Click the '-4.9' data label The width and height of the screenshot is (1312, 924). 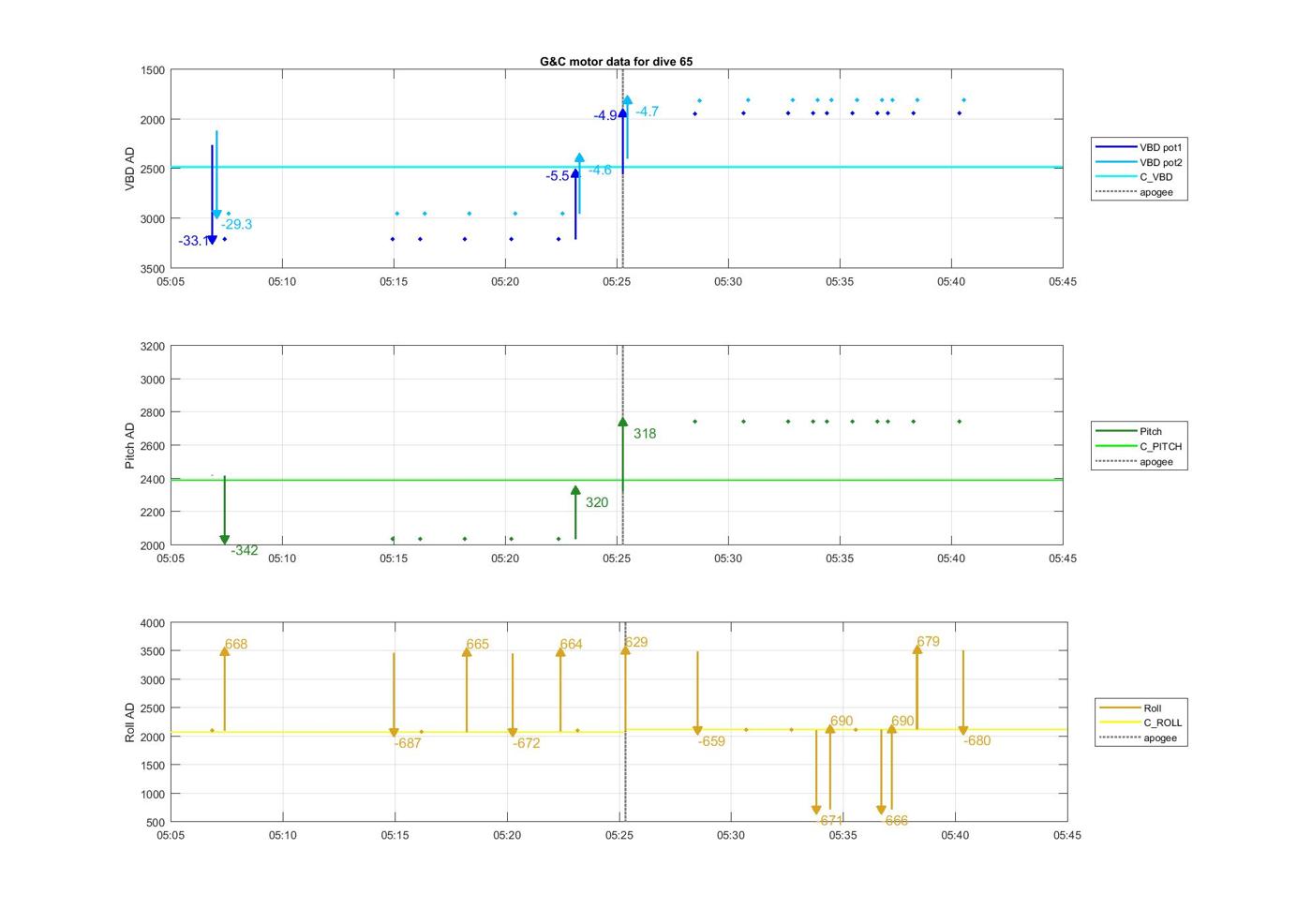(x=605, y=116)
